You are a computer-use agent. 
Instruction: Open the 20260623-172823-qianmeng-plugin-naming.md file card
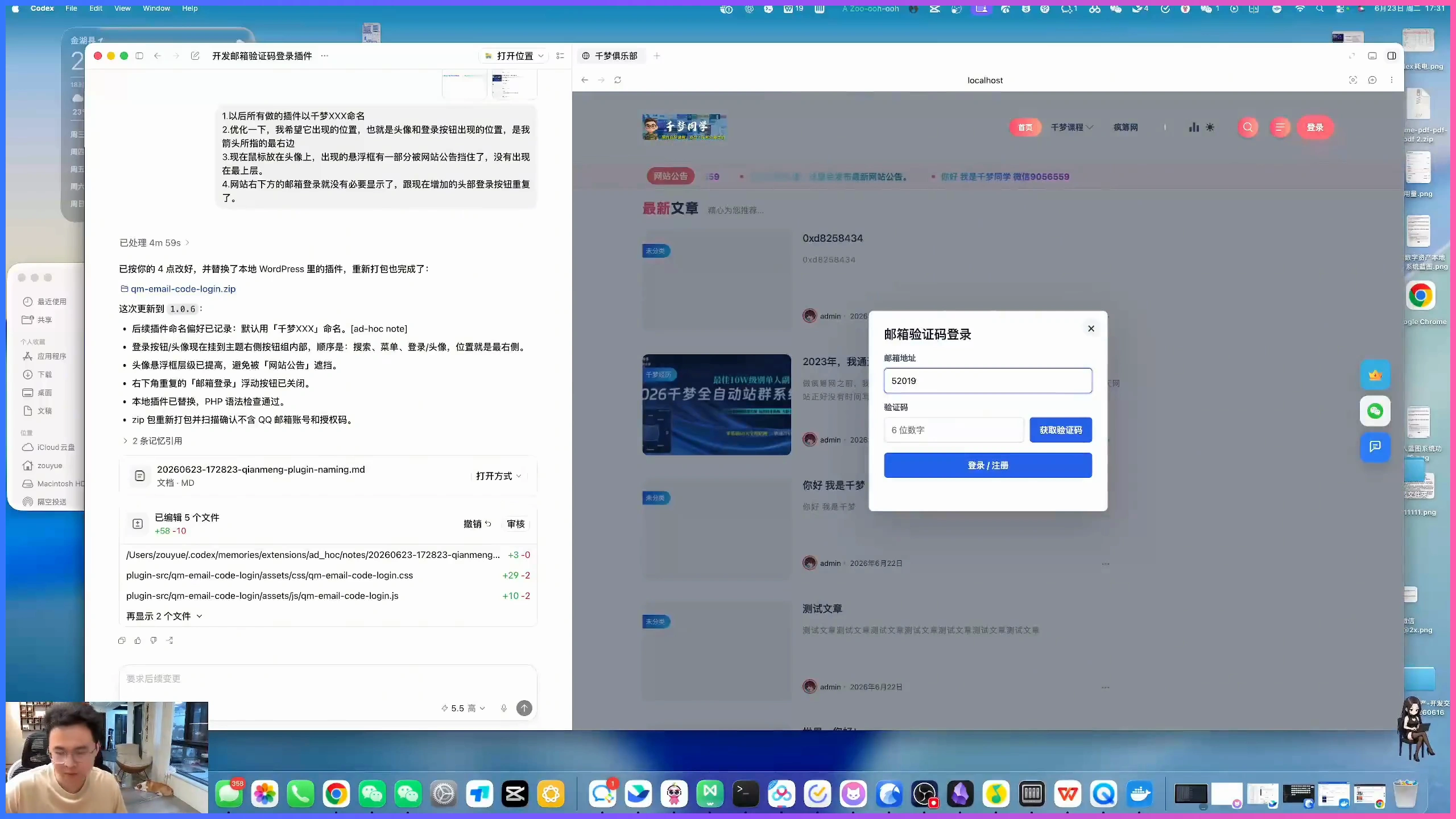click(328, 475)
